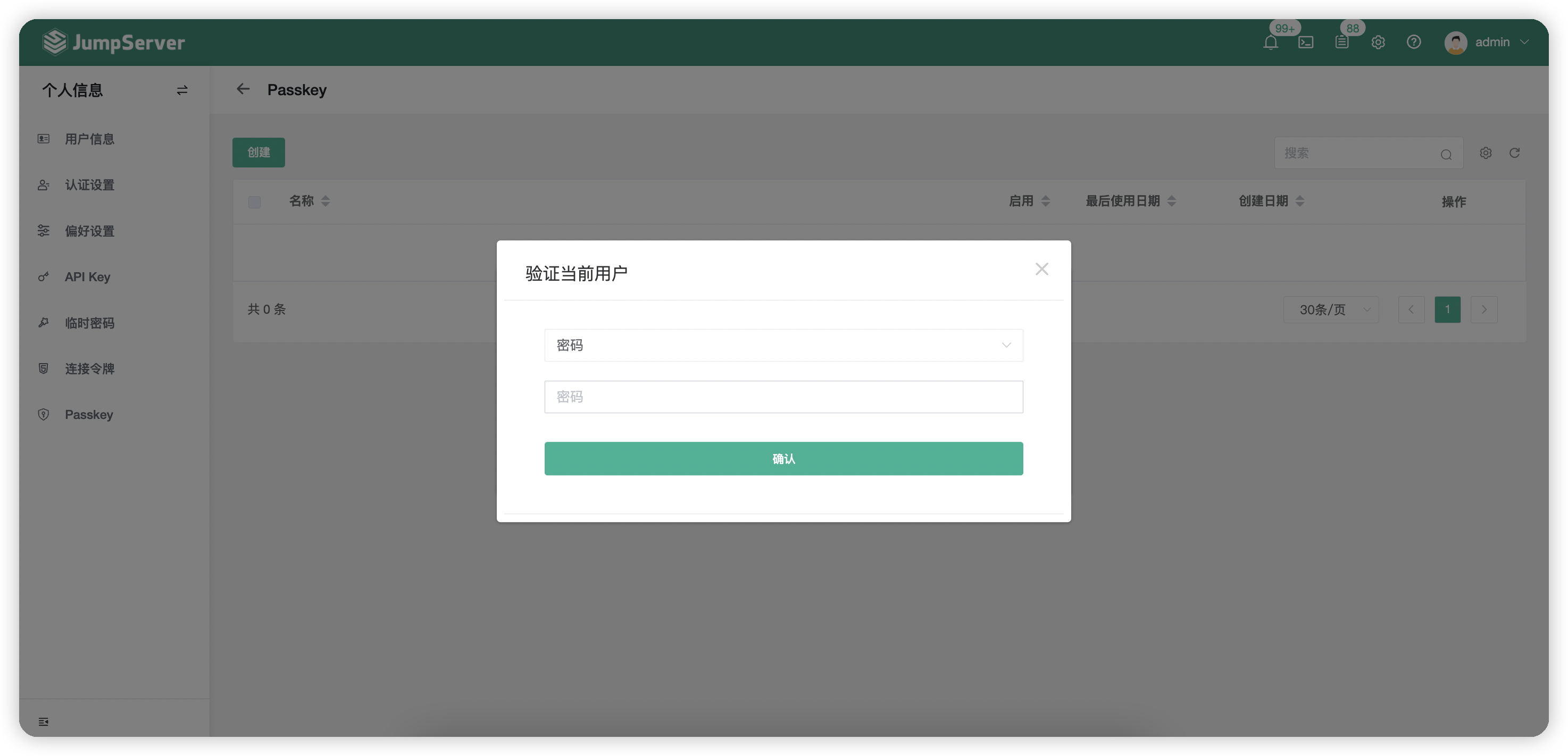This screenshot has height=756, width=1568.
Task: Open the help question mark icon
Action: 1413,42
